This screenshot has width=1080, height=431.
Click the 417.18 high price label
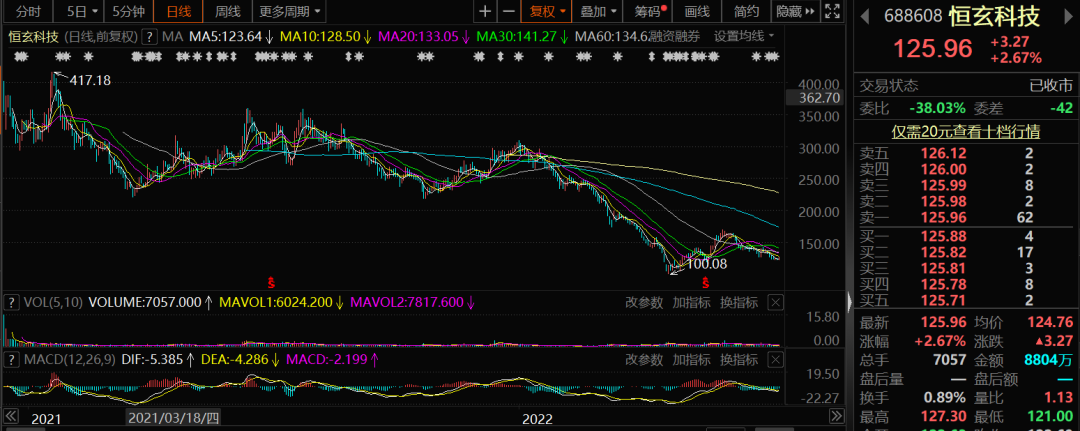point(90,81)
